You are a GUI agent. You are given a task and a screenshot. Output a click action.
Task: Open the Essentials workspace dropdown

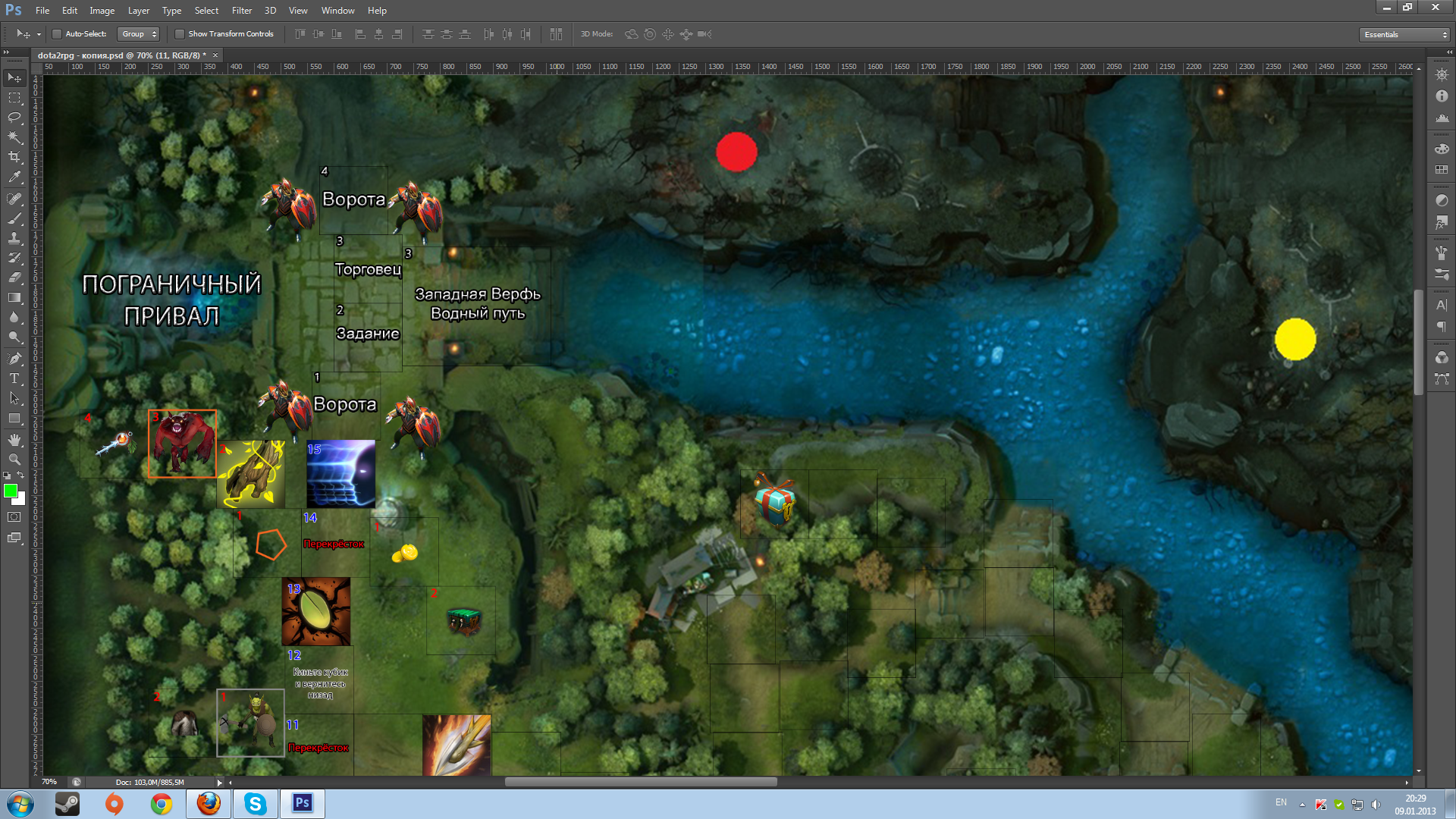[1404, 34]
